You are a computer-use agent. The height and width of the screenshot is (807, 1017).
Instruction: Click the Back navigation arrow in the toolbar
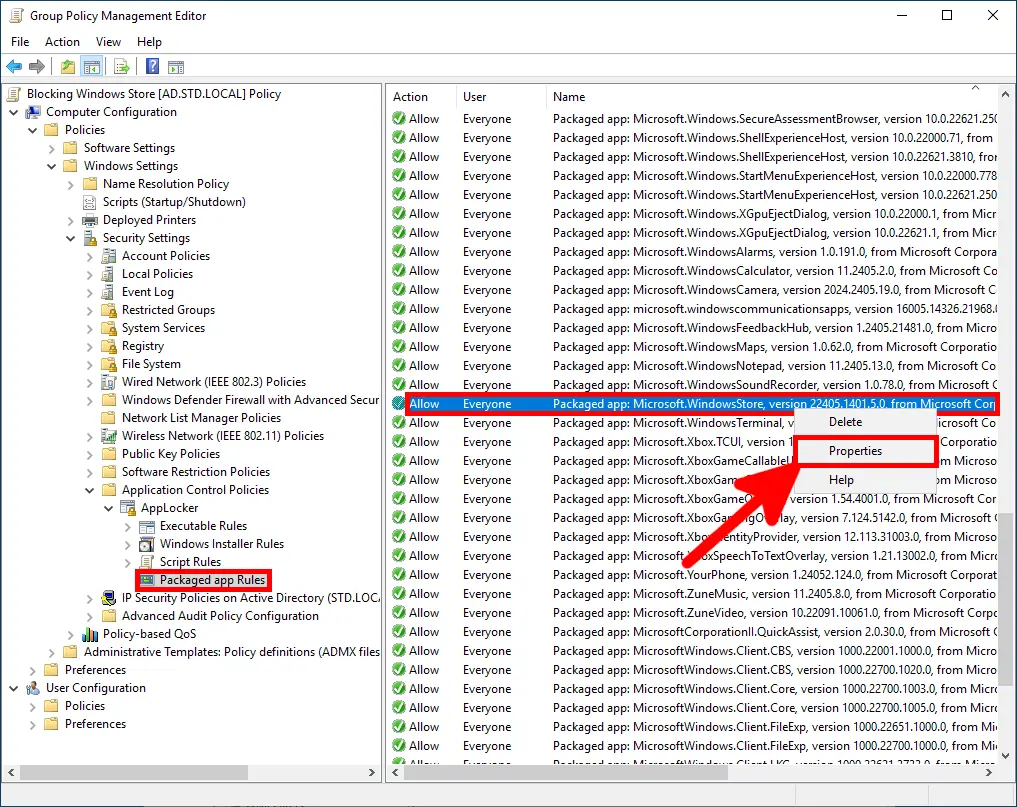14,66
